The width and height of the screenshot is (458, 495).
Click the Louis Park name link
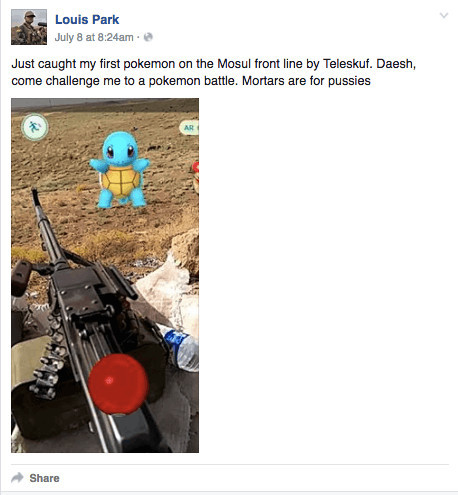(87, 20)
